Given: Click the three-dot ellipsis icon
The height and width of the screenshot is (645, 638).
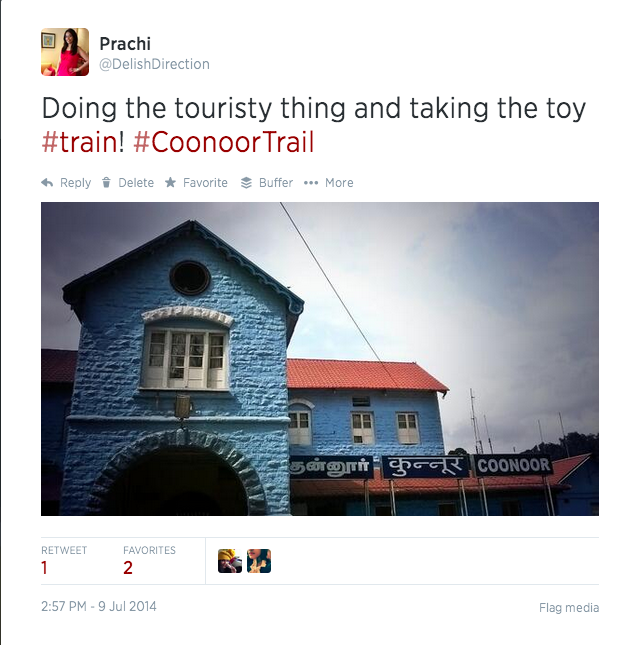Looking at the screenshot, I should click(310, 183).
